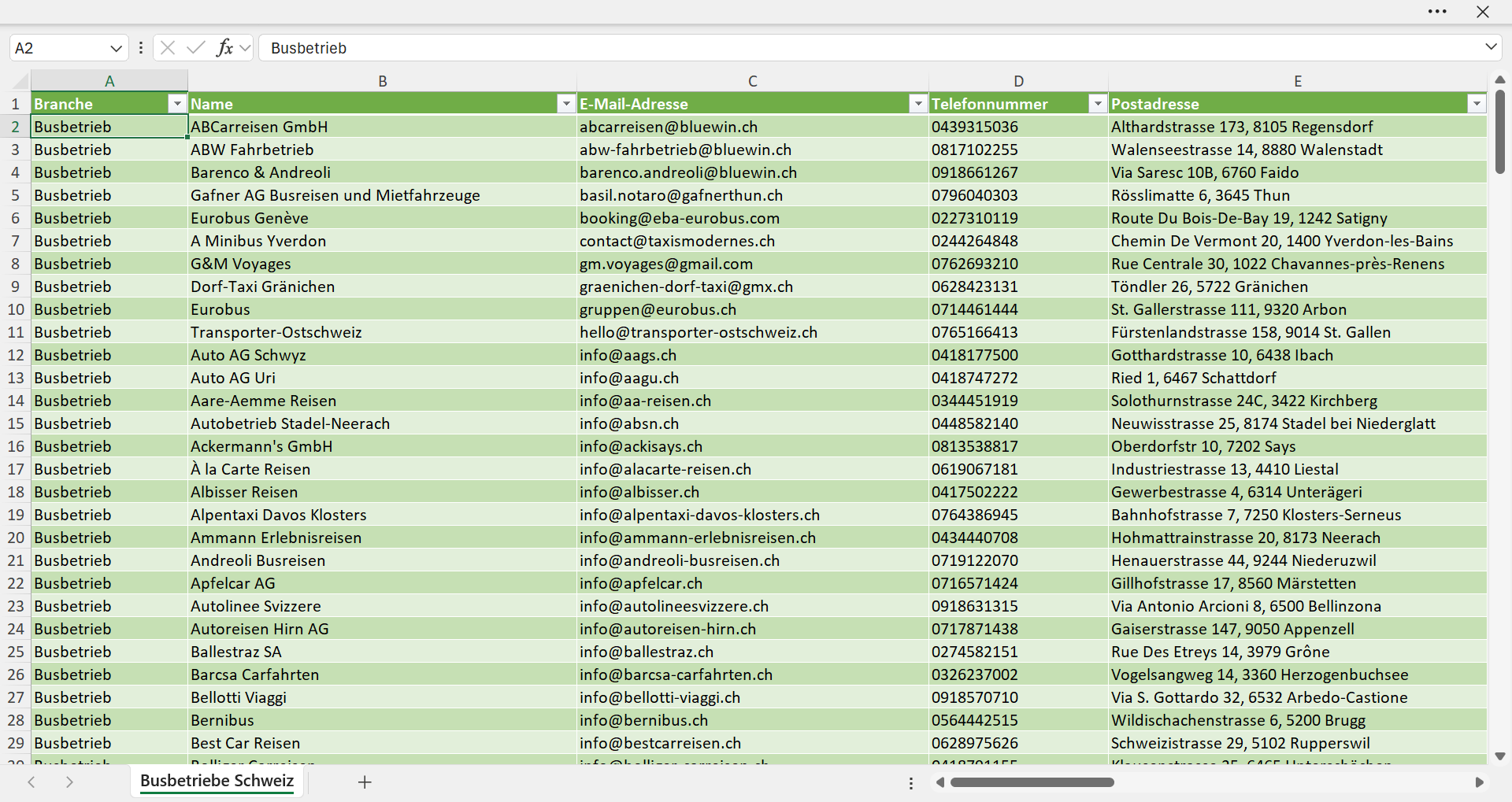Click the vertical scrollbar thumb

tap(1500, 131)
